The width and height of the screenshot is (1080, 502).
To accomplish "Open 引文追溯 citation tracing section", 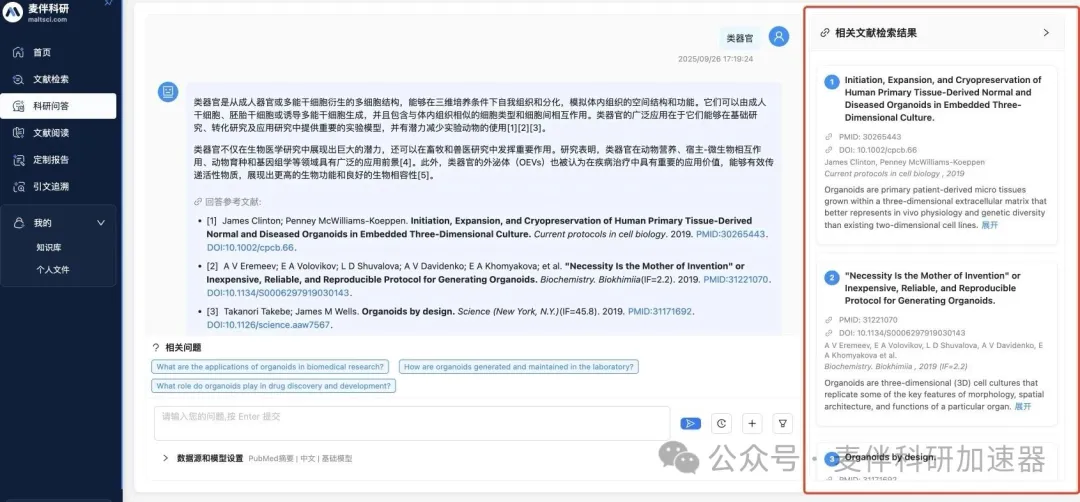I will tap(50, 186).
